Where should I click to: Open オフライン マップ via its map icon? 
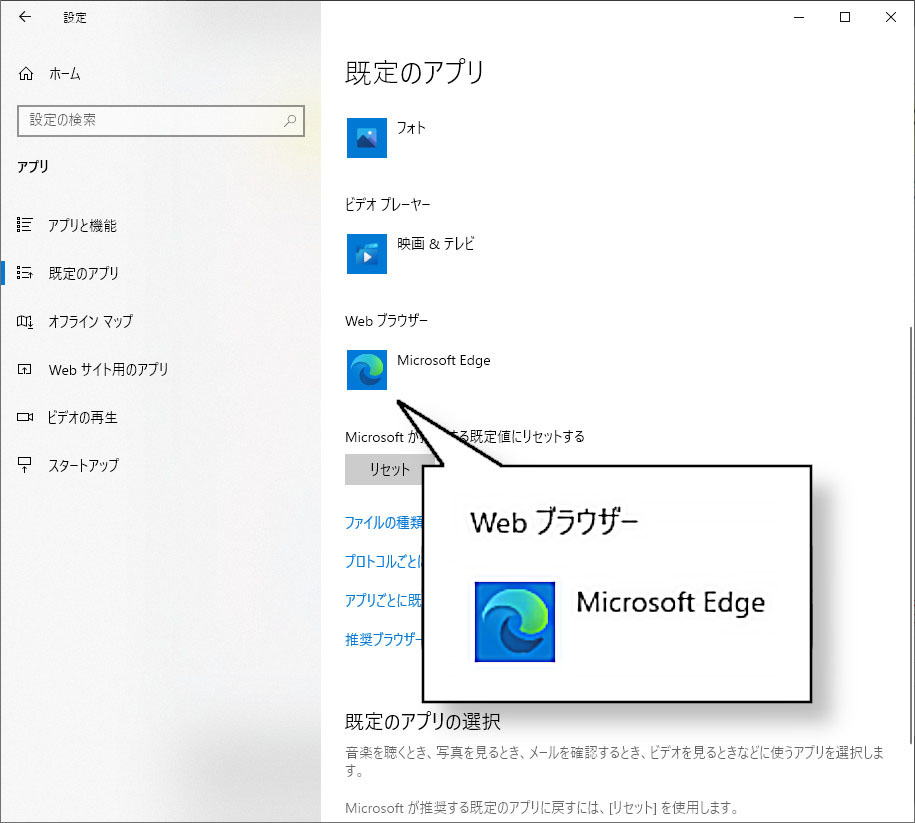25,321
